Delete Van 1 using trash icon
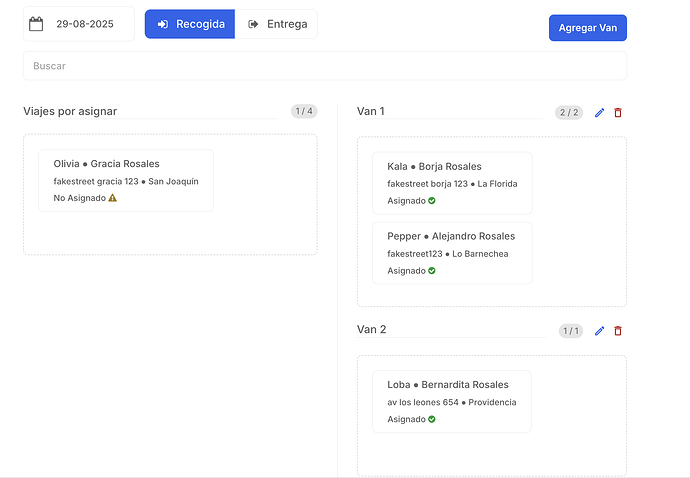The width and height of the screenshot is (690, 478). (x=618, y=113)
